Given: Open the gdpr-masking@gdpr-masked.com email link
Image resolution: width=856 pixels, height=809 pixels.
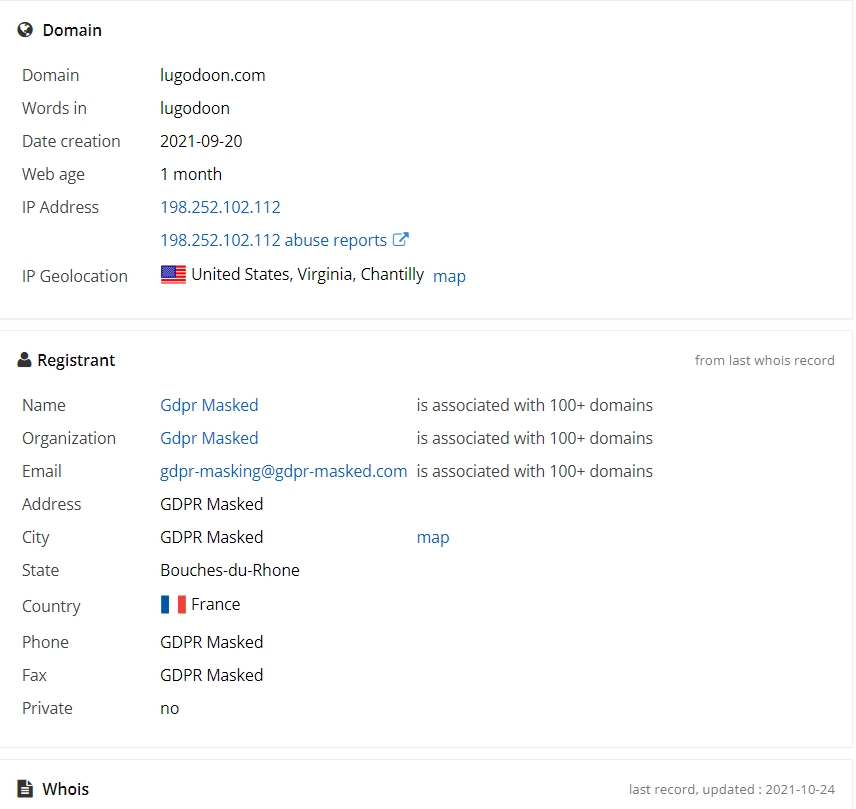Looking at the screenshot, I should [x=283, y=471].
